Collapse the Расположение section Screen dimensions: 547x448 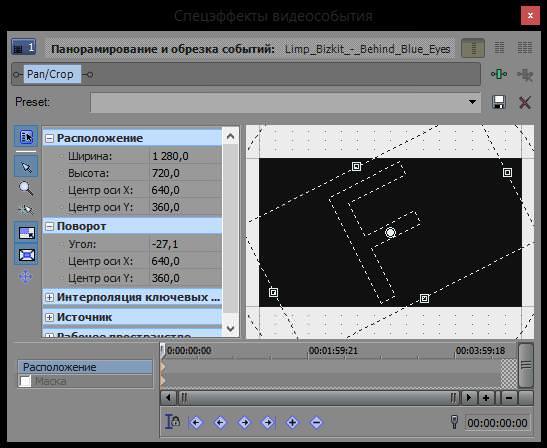click(x=50, y=139)
